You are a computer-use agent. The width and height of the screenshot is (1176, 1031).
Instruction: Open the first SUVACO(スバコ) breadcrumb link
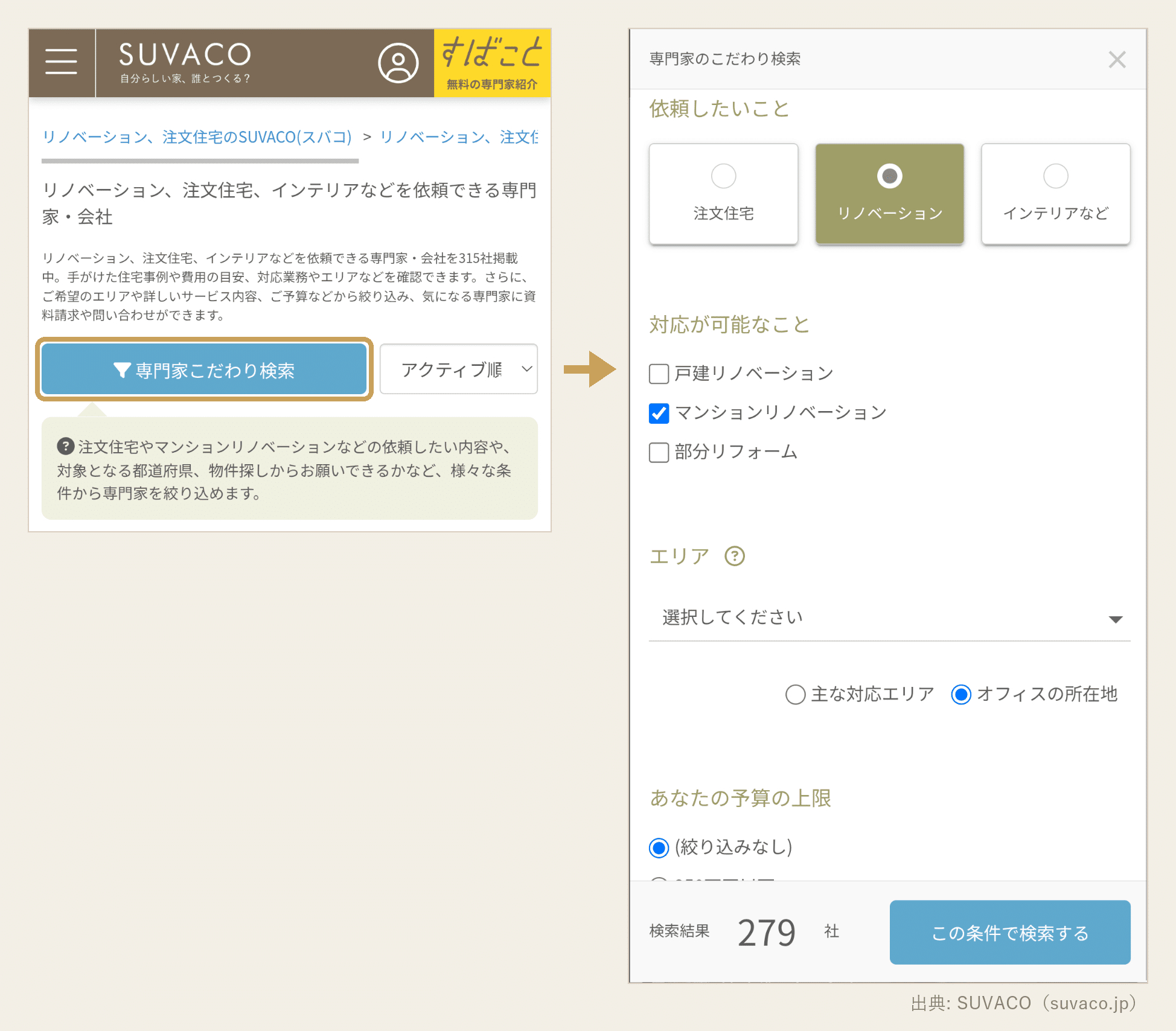click(197, 137)
